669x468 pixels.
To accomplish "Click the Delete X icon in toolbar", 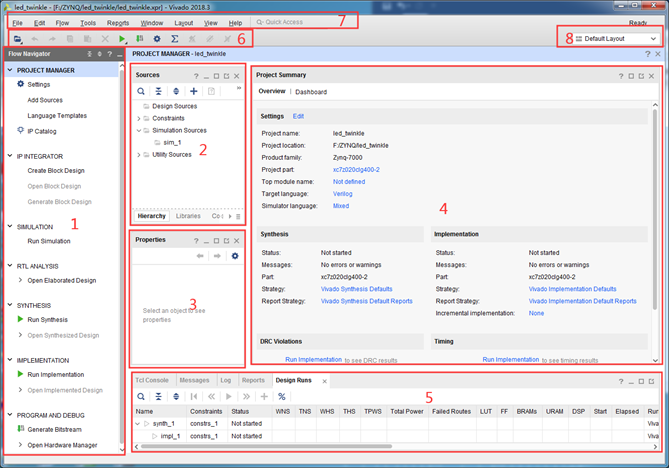I will click(105, 39).
